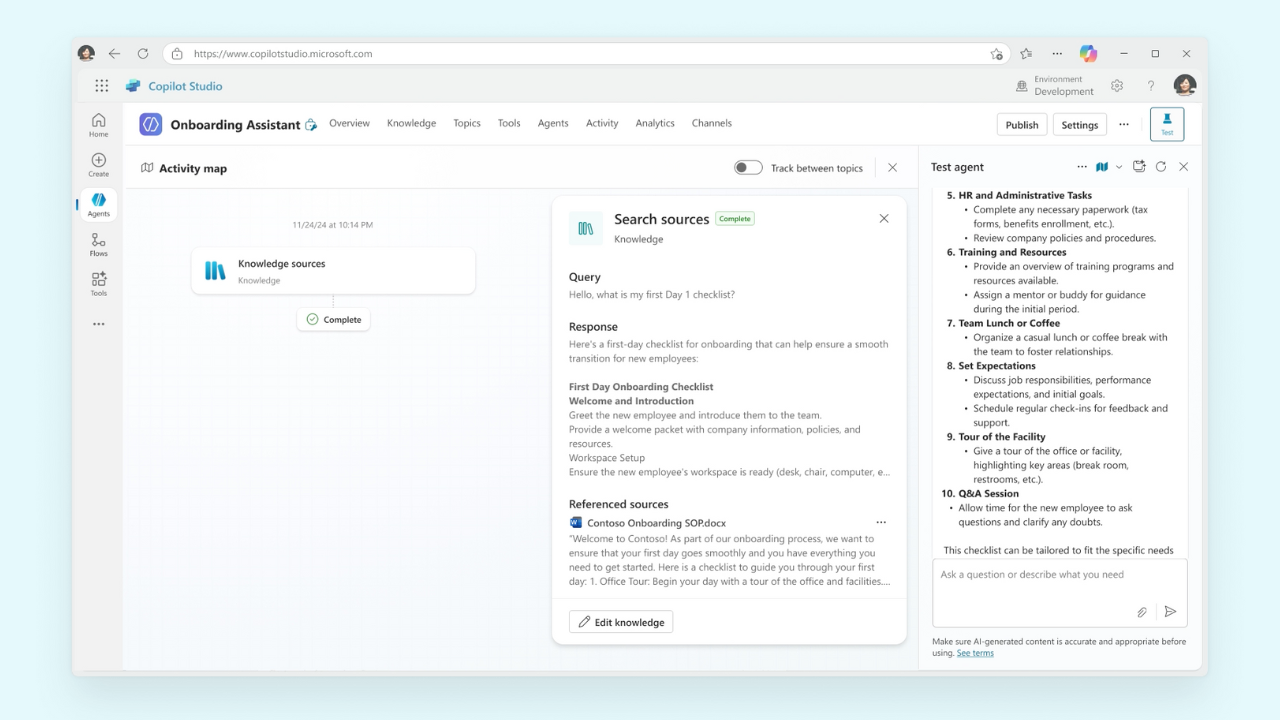Open the help question mark icon
Image resolution: width=1280 pixels, height=720 pixels.
pyautogui.click(x=1151, y=86)
